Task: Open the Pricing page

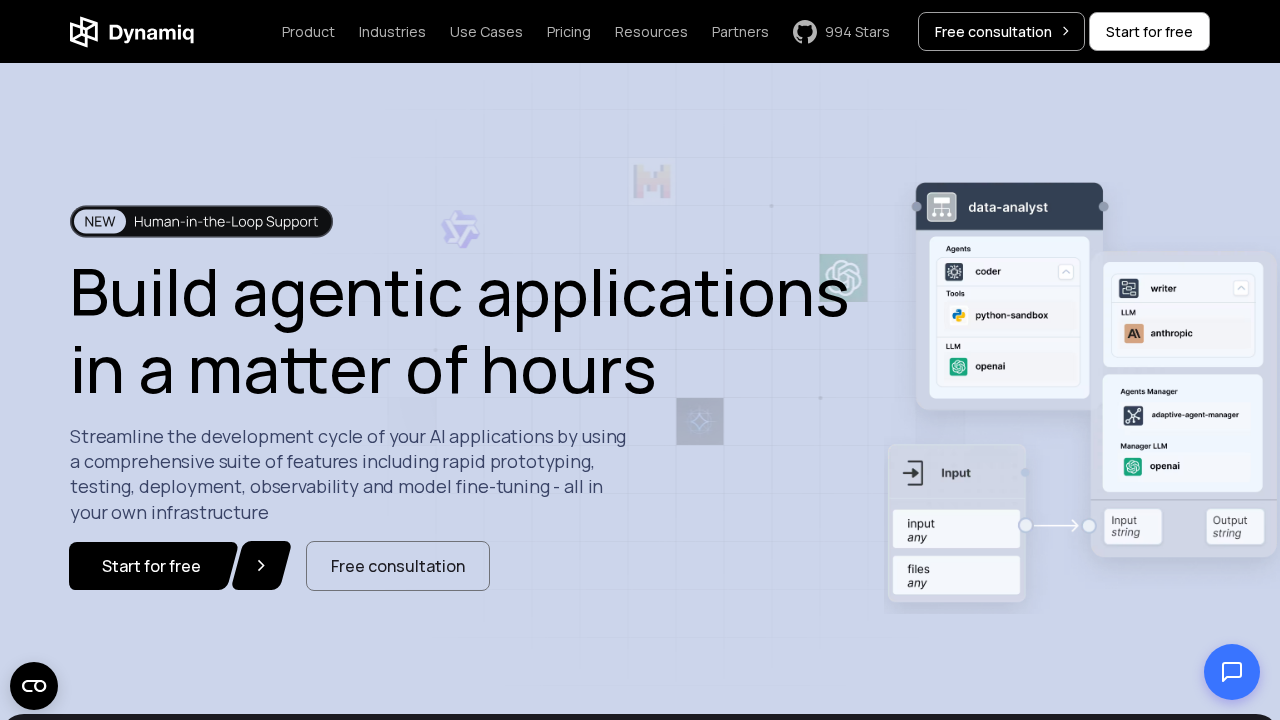Action: pos(568,32)
